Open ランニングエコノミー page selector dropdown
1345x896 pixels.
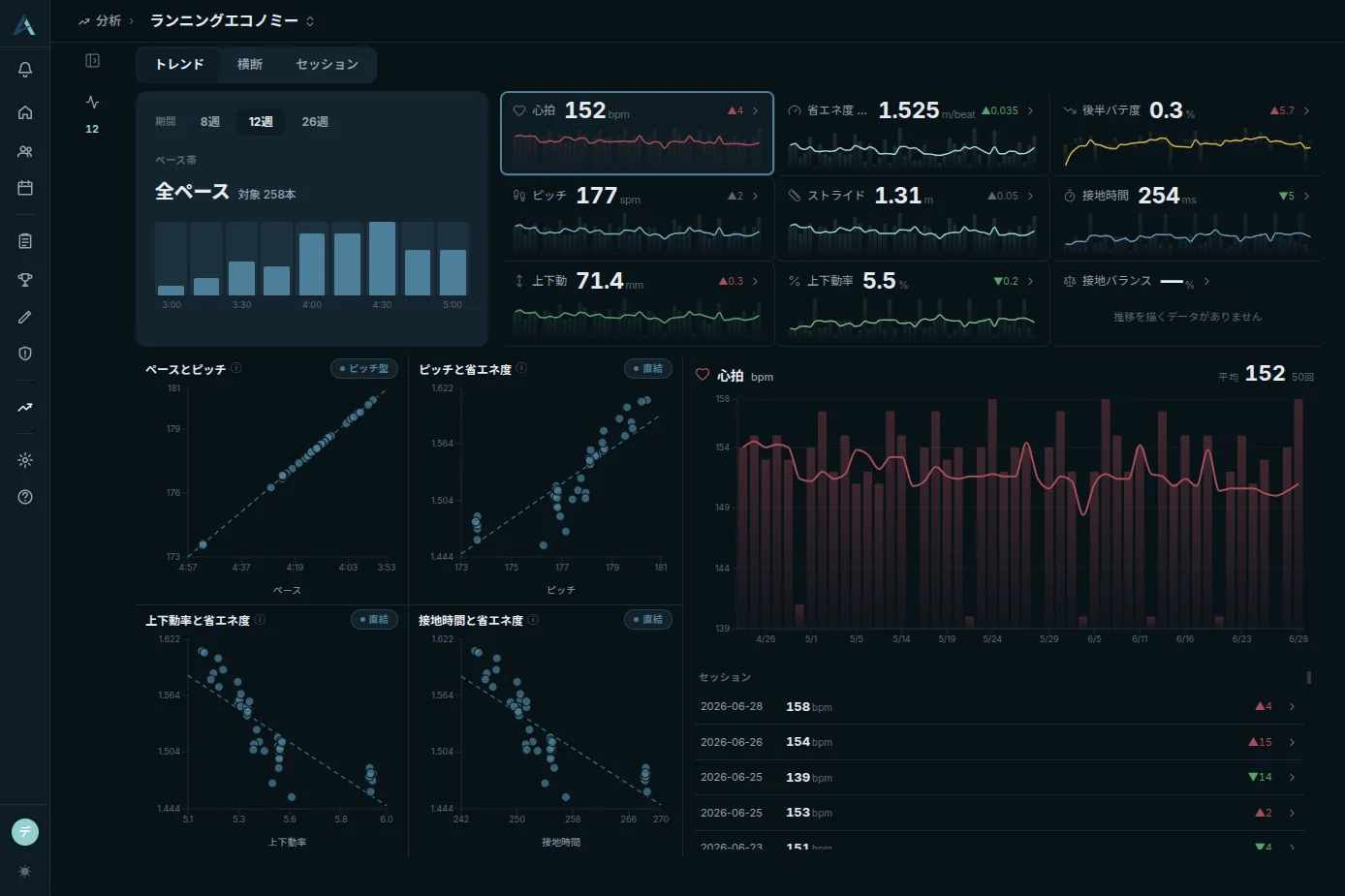[x=232, y=20]
